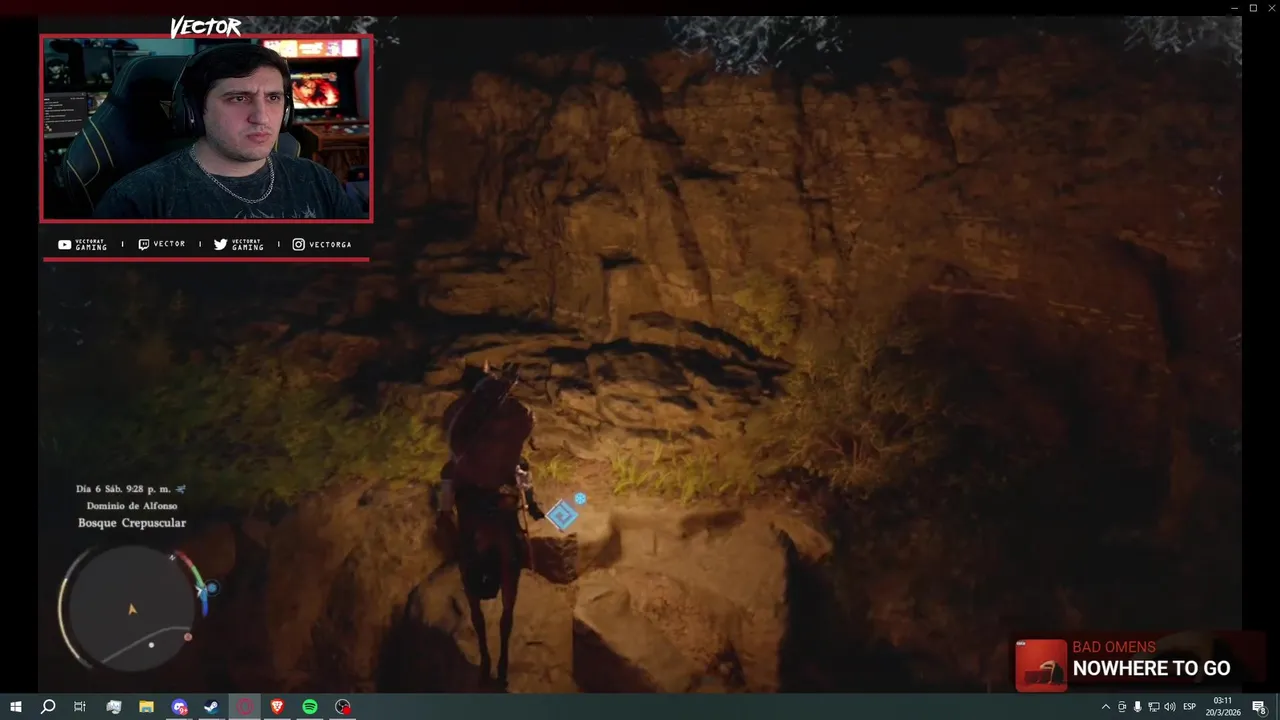Open taskbar Search magnifier
The image size is (1280, 720).
tap(47, 707)
